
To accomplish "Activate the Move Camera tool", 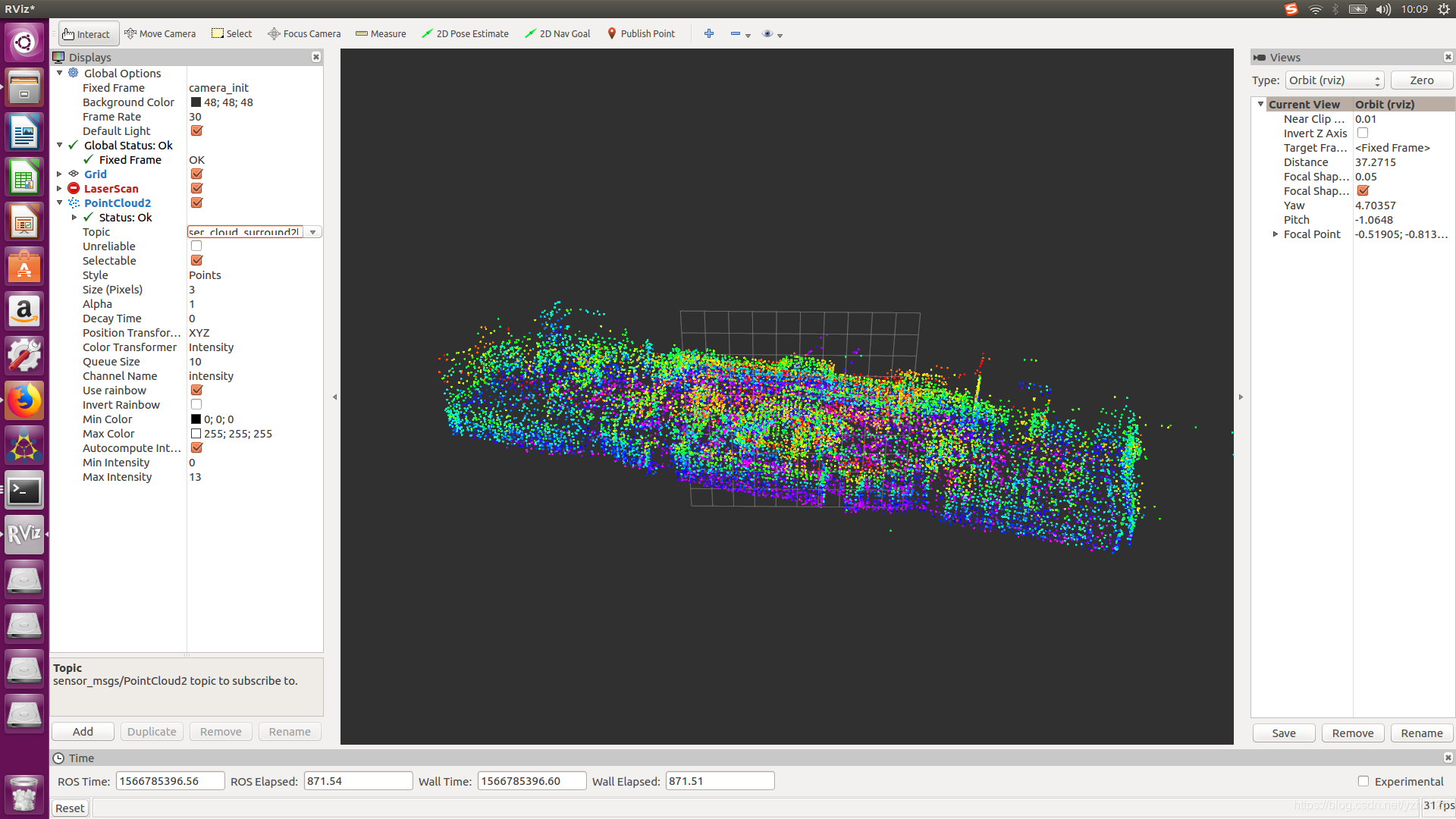I will 160,34.
